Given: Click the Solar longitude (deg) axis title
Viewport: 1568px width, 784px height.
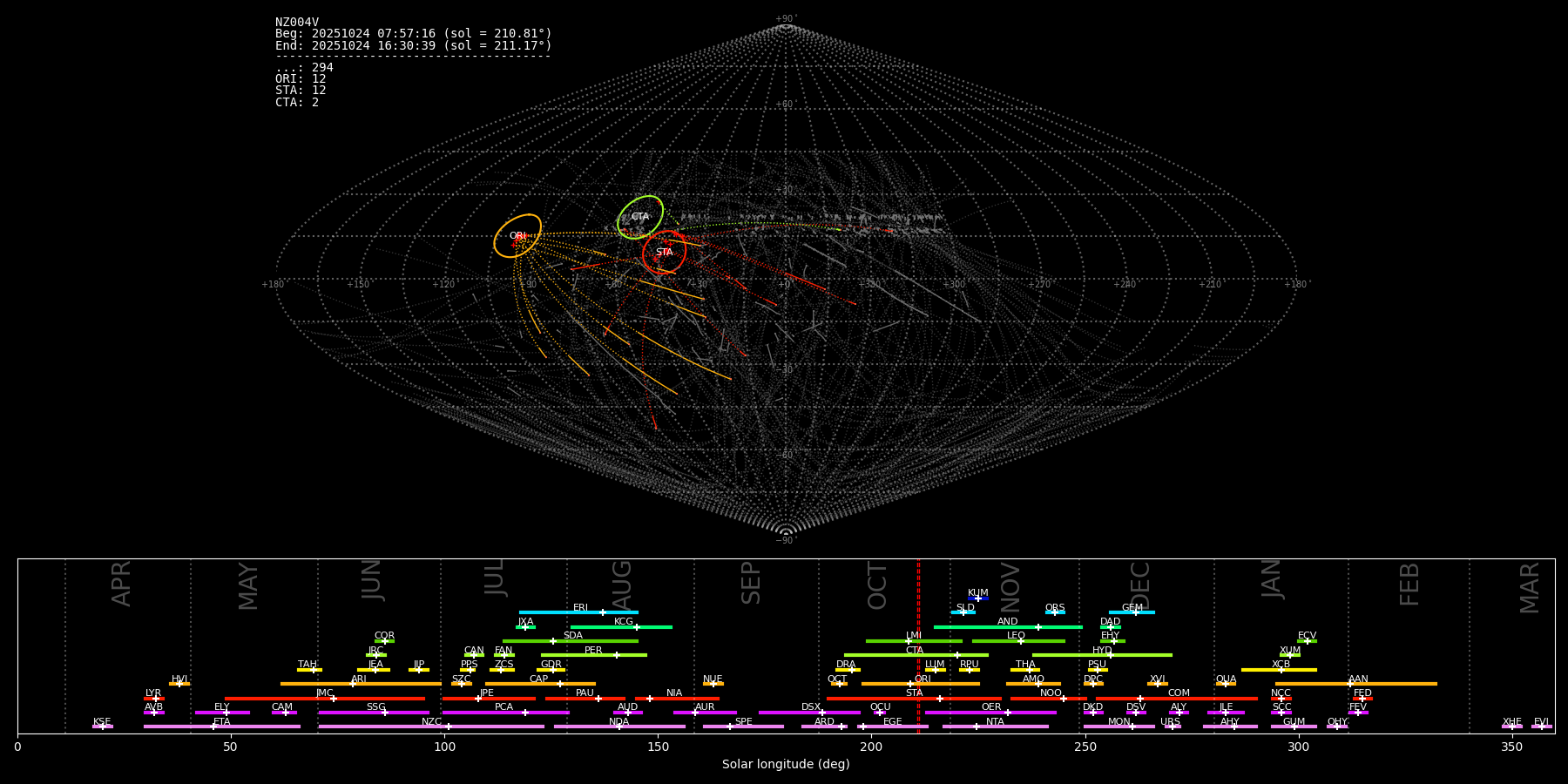Looking at the screenshot, I should [786, 765].
